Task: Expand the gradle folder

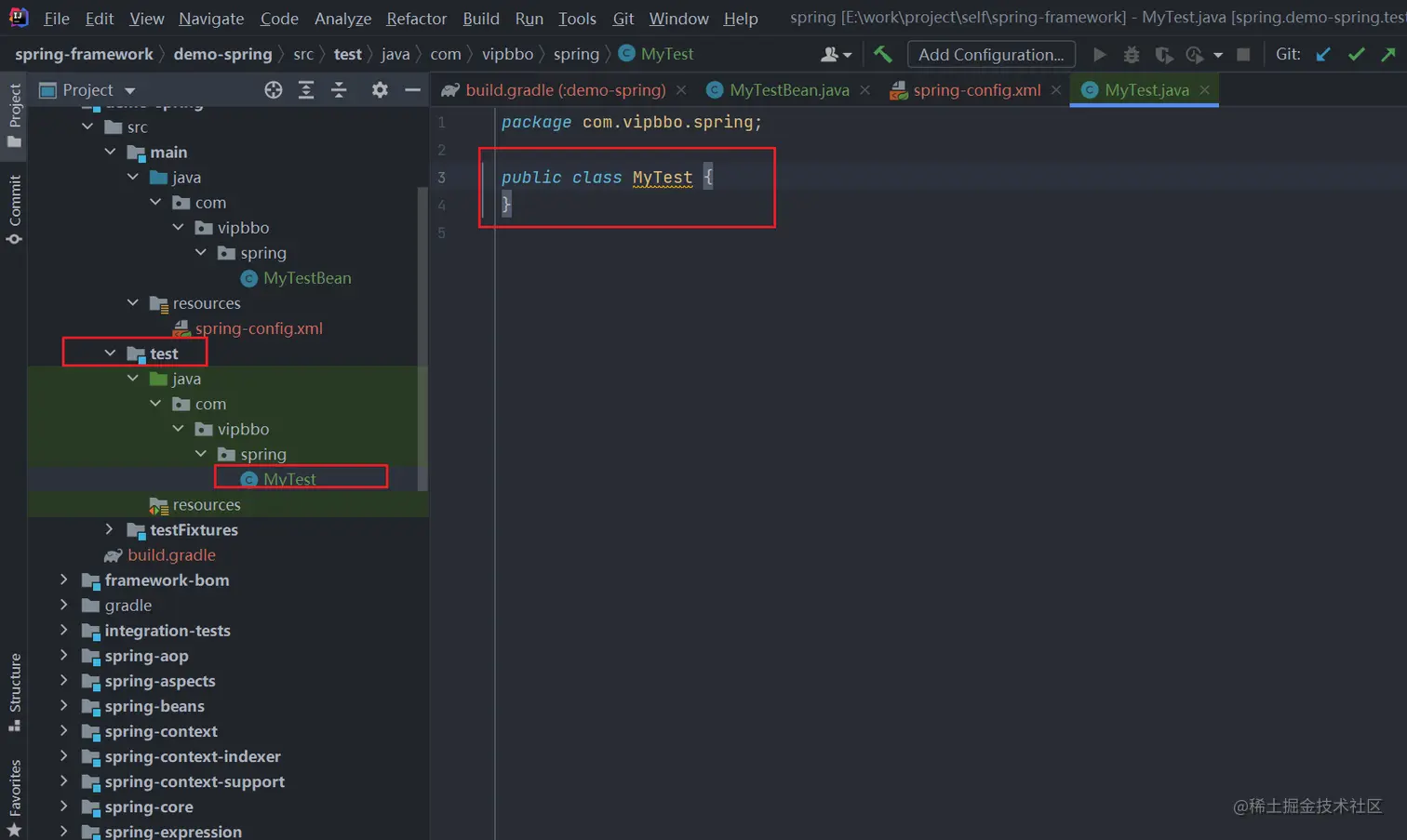Action: coord(64,605)
